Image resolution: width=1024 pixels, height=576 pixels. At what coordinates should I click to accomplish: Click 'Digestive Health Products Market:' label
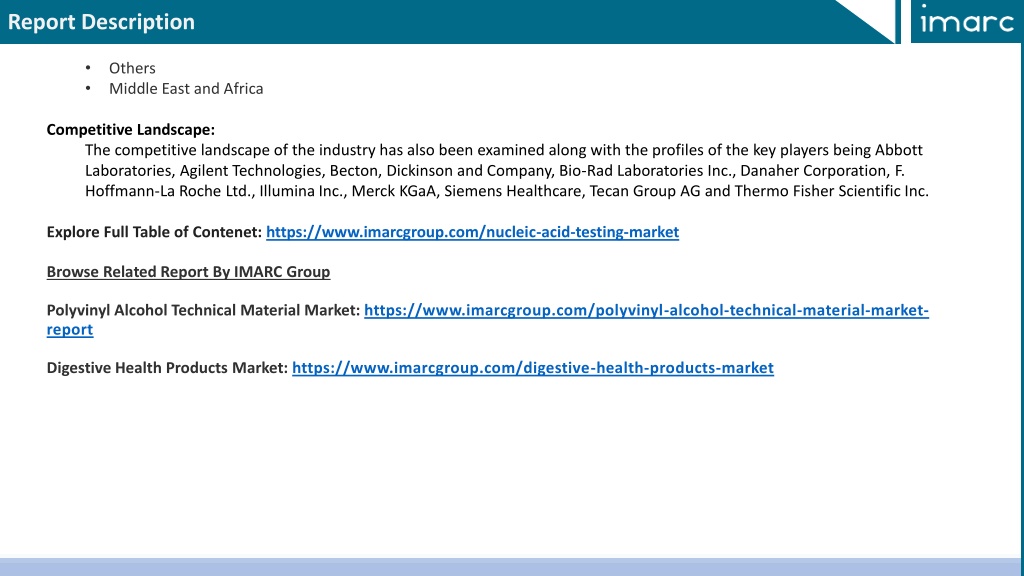[167, 368]
